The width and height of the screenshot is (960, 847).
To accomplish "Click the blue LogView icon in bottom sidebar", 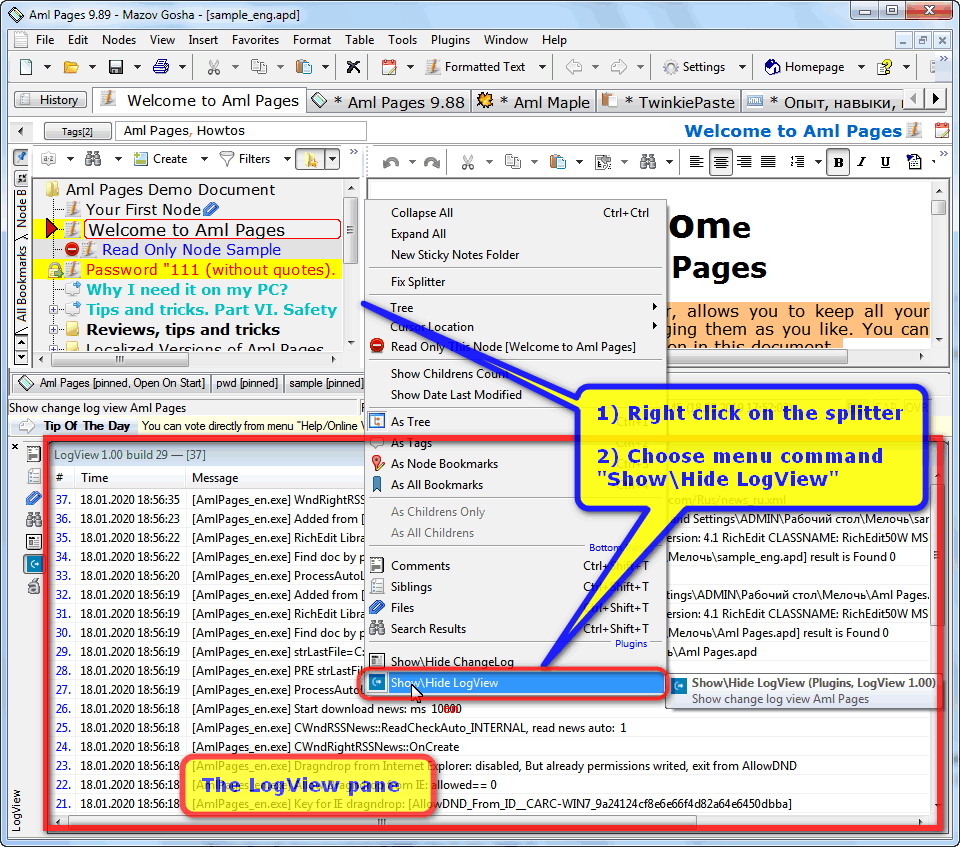I will click(x=34, y=563).
